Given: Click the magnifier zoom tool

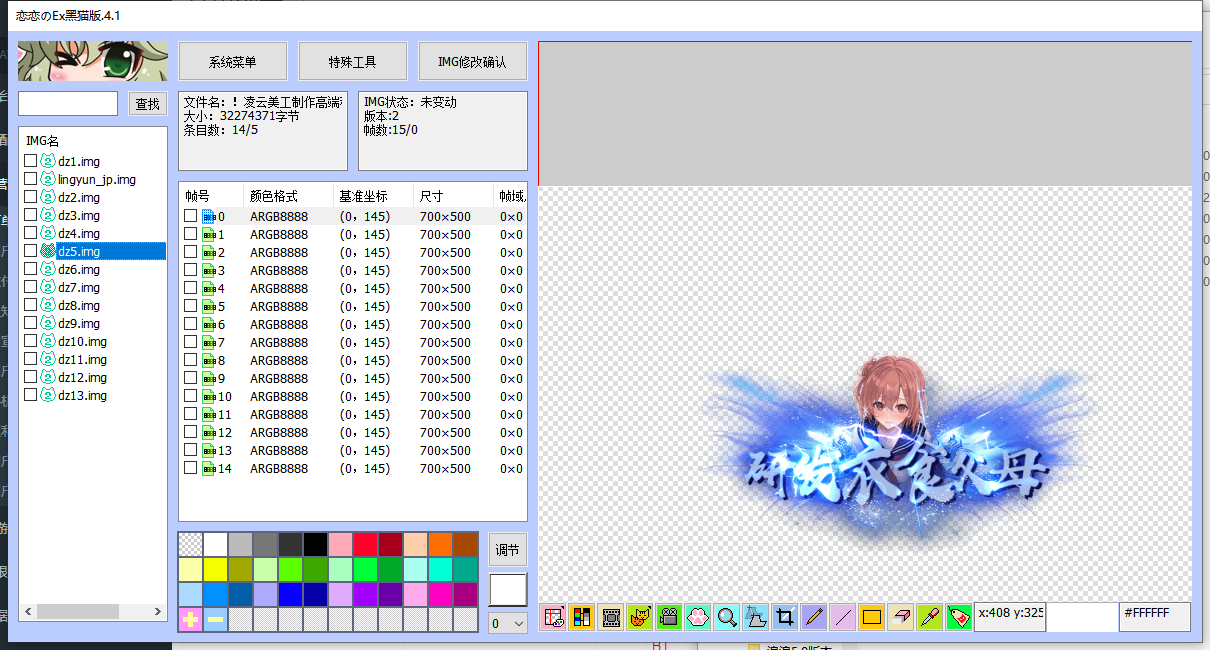Looking at the screenshot, I should (x=727, y=617).
